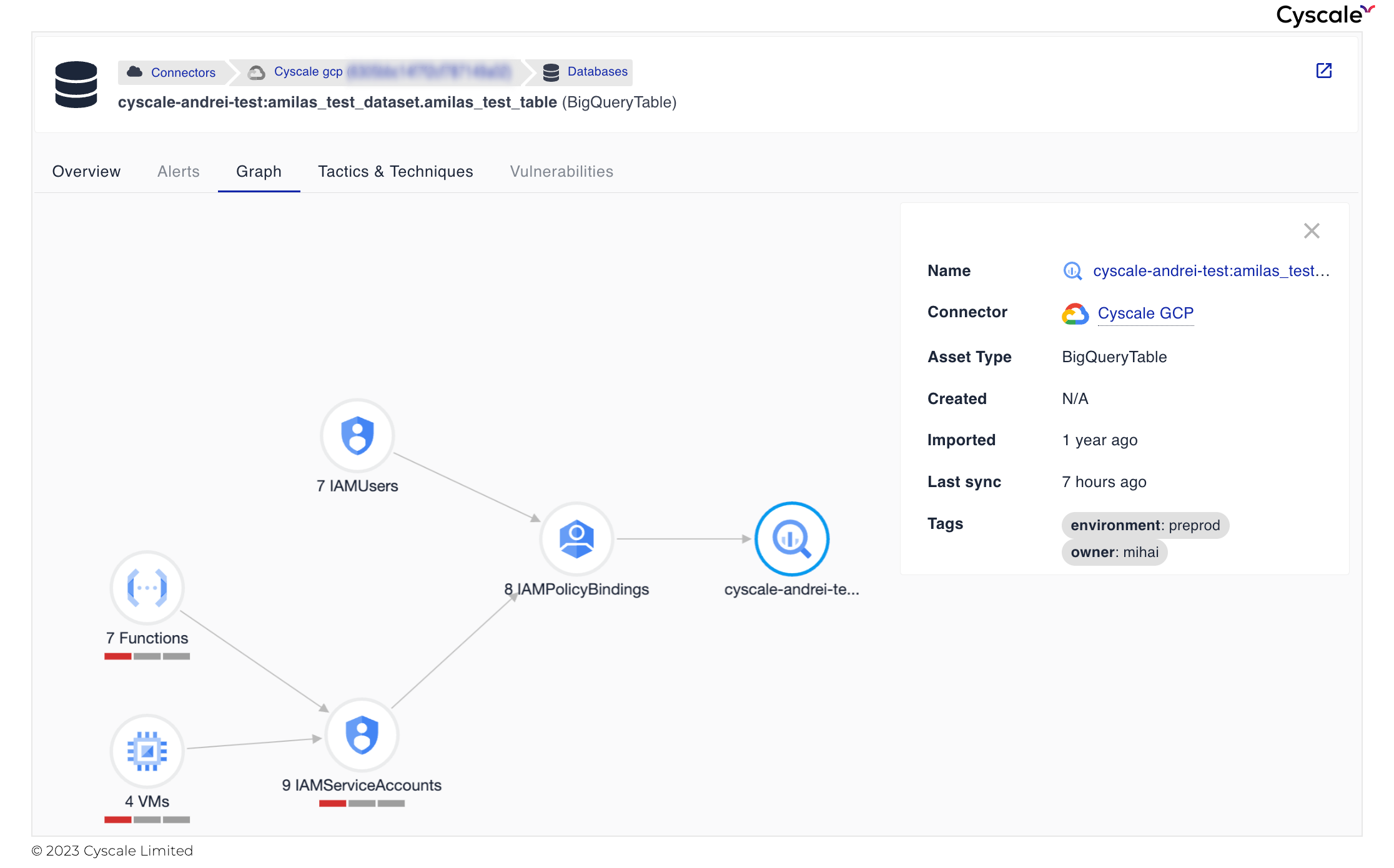Select the 4 VMs graph node
Screen dimensions: 1394x868
tap(147, 751)
